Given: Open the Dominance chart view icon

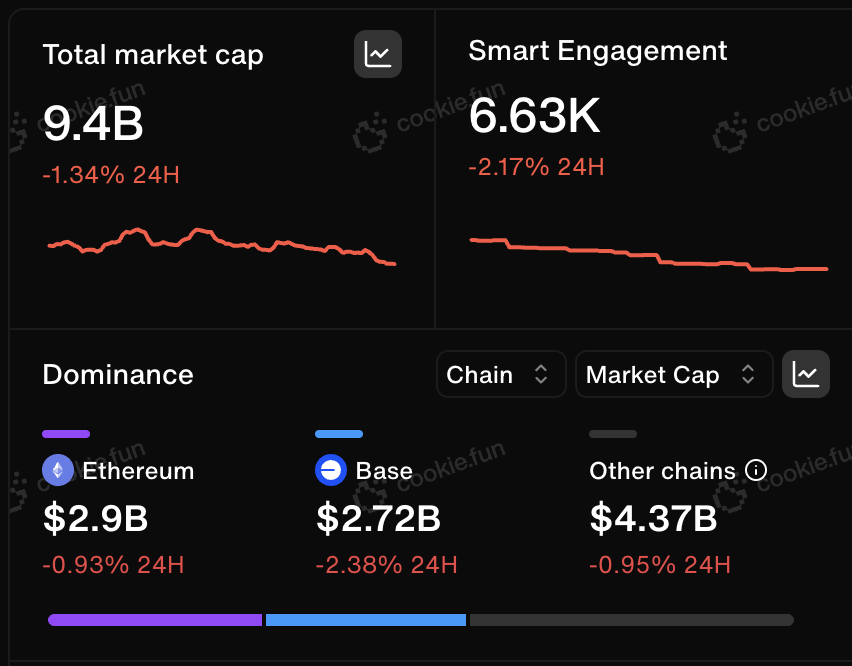Looking at the screenshot, I should [x=805, y=374].
